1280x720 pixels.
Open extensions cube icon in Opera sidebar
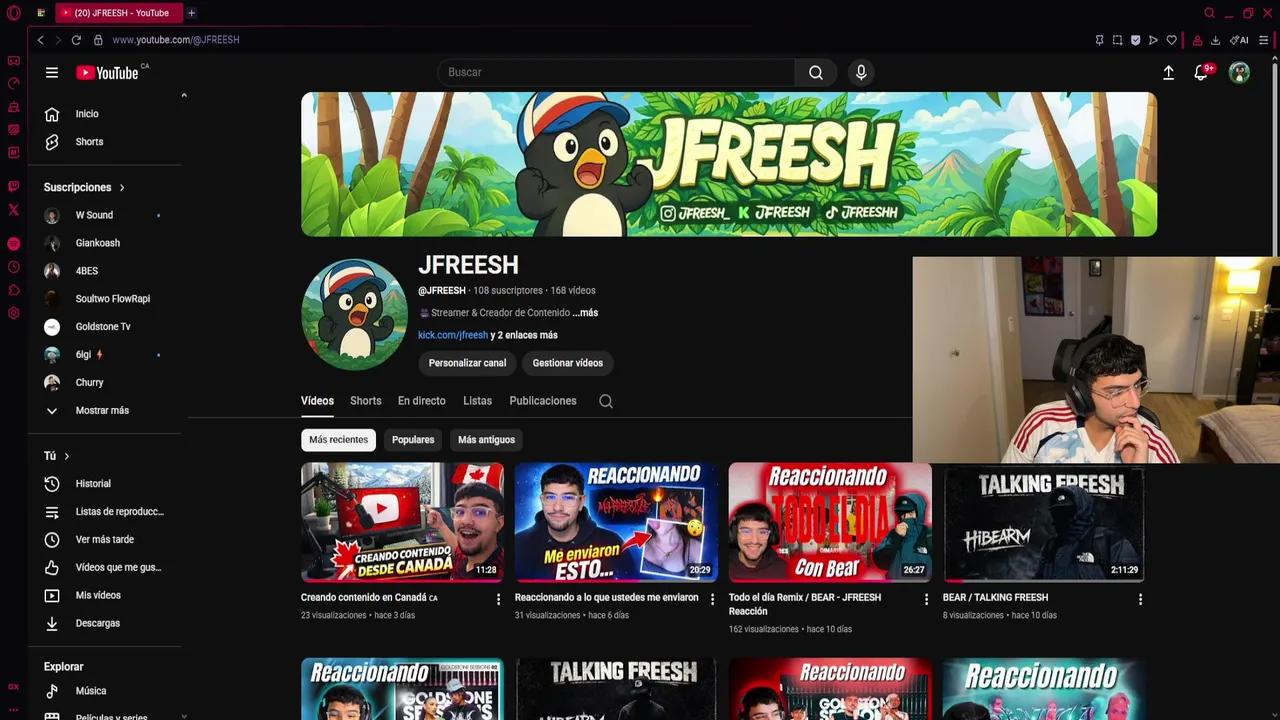pyautogui.click(x=14, y=290)
